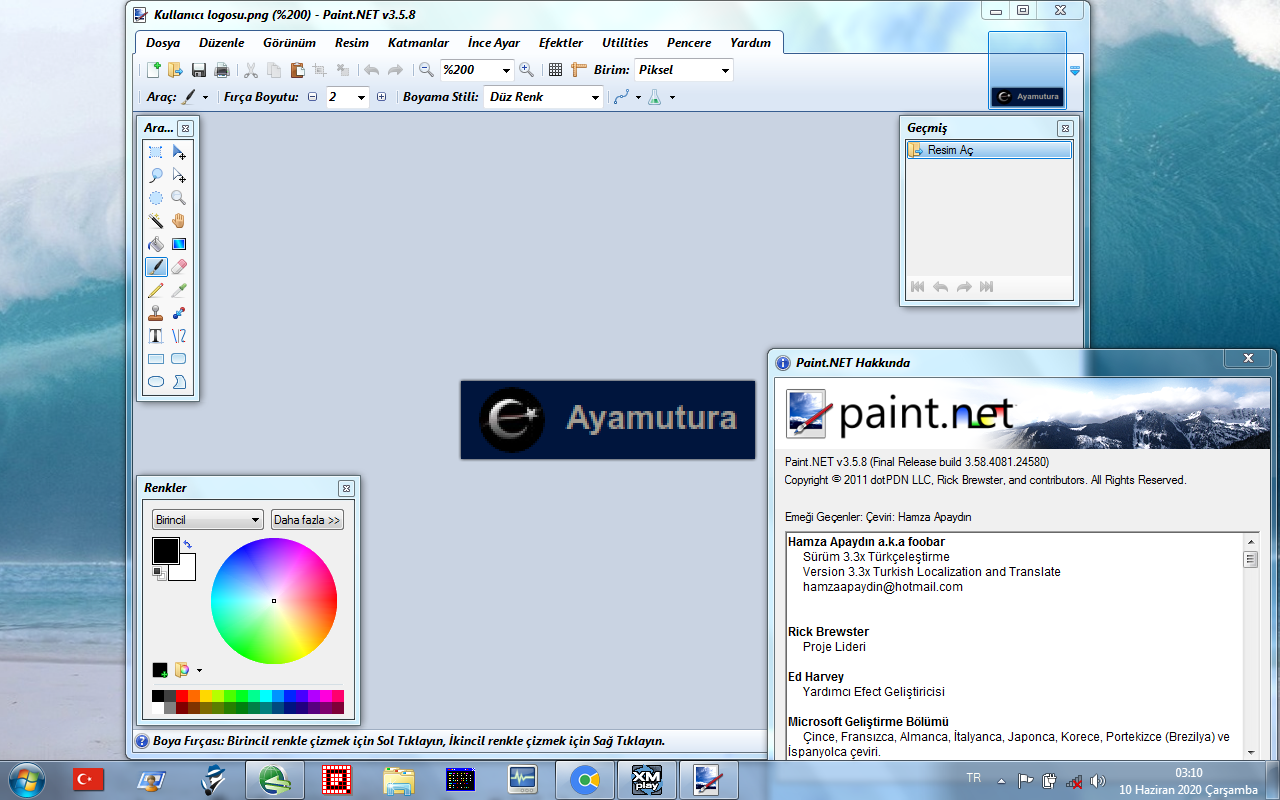Click the Open file toolbar icon
Viewport: 1280px width, 800px height.
pos(175,70)
